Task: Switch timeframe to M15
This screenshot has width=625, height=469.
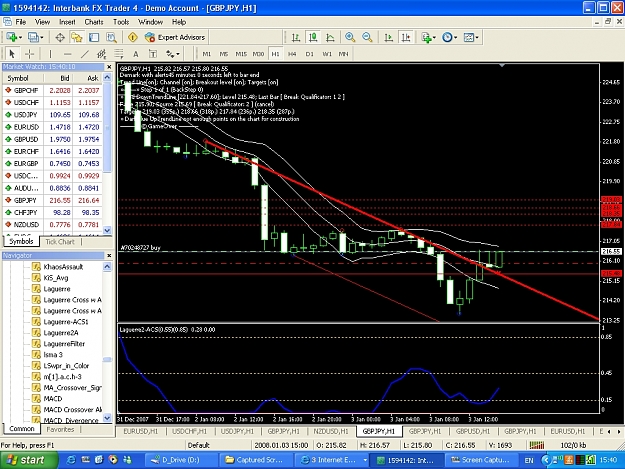Action: coord(241,54)
